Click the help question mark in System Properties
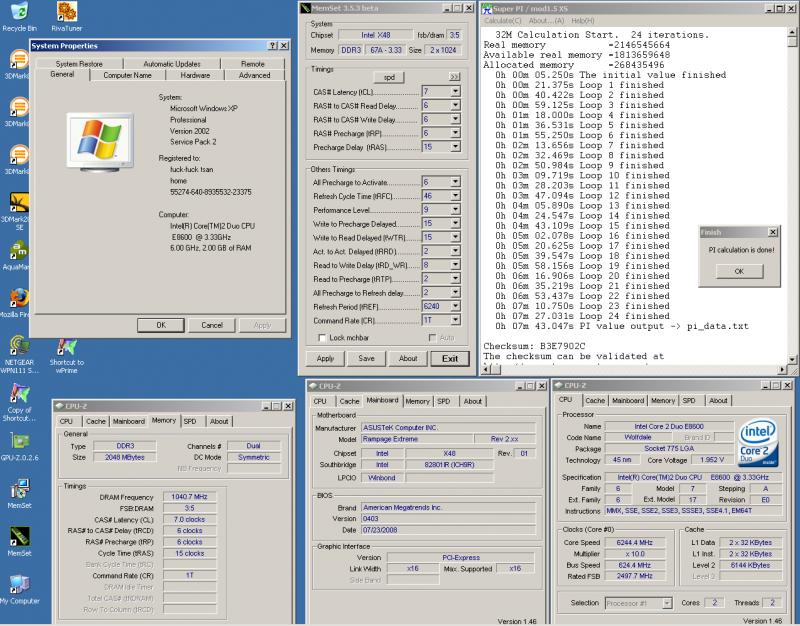The width and height of the screenshot is (800, 626). [x=273, y=46]
